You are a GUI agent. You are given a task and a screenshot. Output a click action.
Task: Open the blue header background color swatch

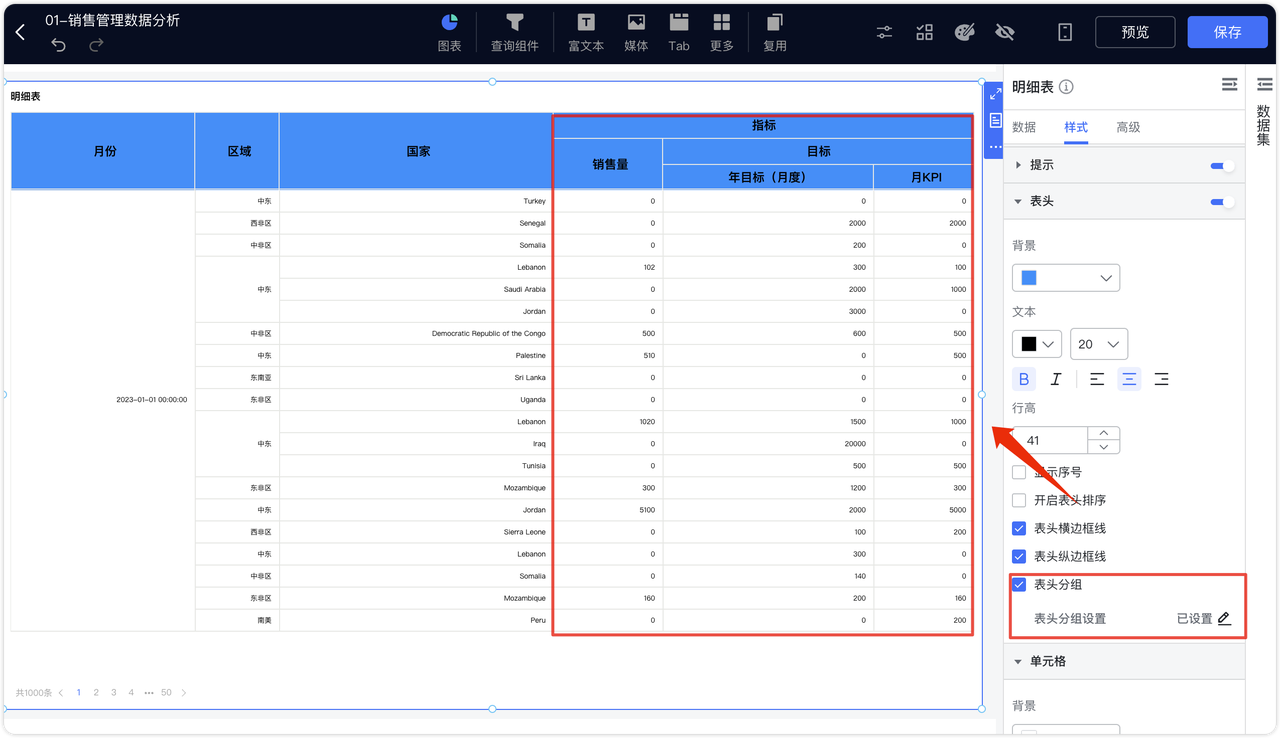[1066, 277]
